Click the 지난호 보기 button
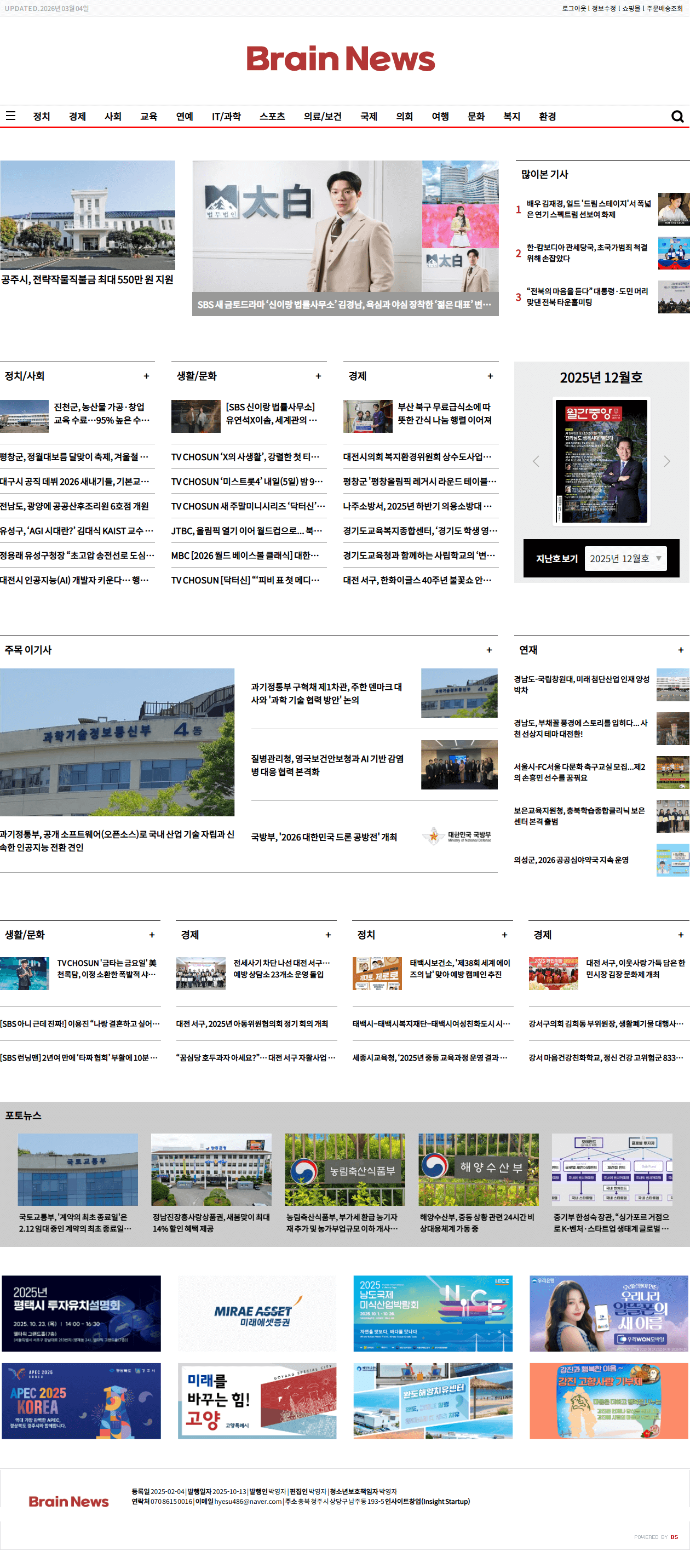Screen dimensions: 690x1568 coord(556,558)
